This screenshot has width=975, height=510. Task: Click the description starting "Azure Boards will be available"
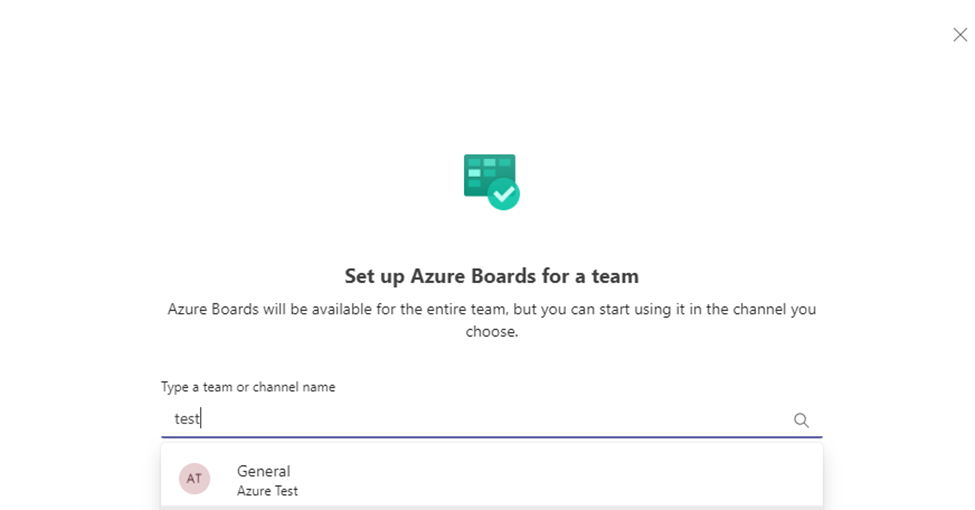click(491, 310)
